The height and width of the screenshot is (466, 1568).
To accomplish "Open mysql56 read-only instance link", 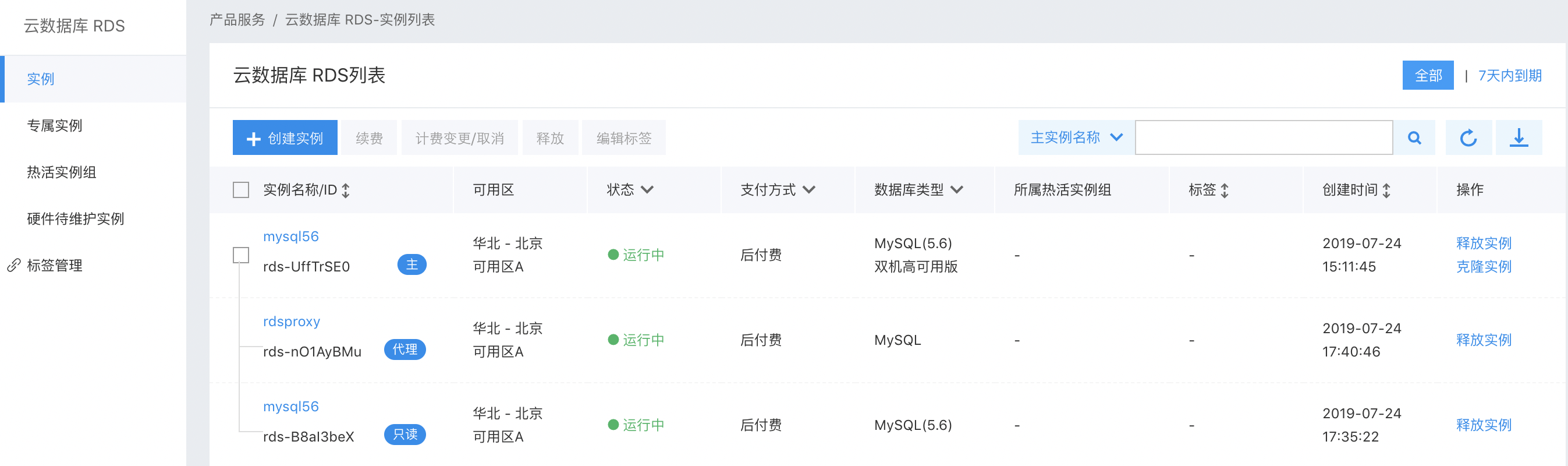I will pyautogui.click(x=290, y=407).
